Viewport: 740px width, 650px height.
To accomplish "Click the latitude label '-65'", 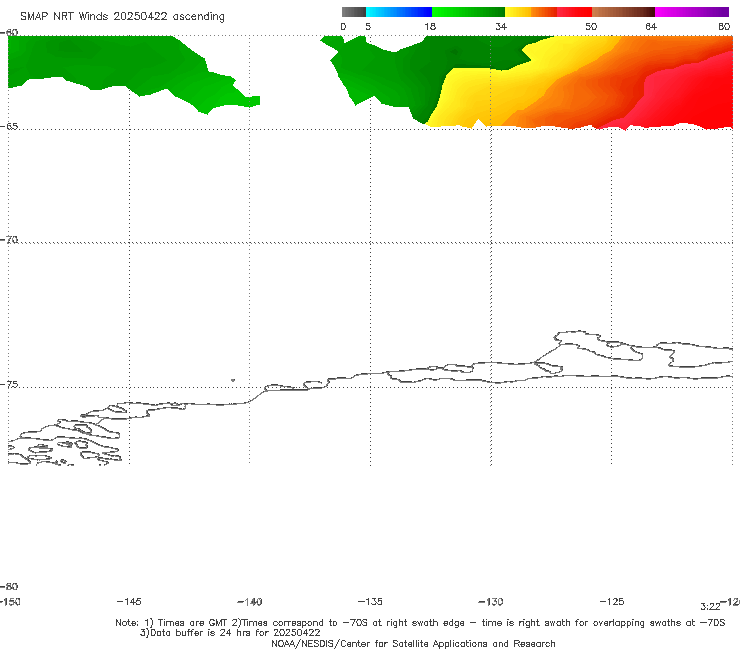I will point(9,127).
